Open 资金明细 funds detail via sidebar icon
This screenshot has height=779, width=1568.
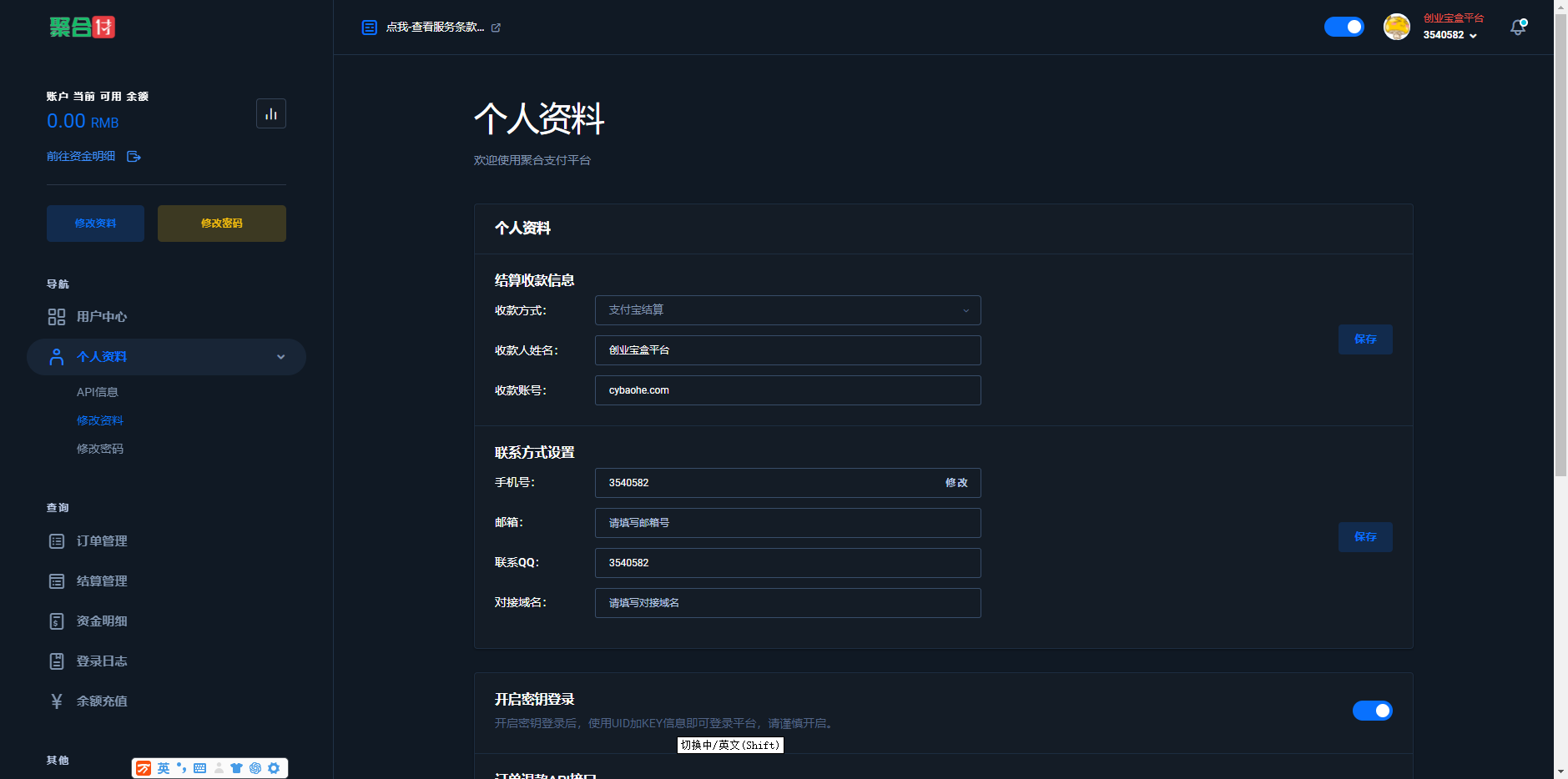pos(56,621)
